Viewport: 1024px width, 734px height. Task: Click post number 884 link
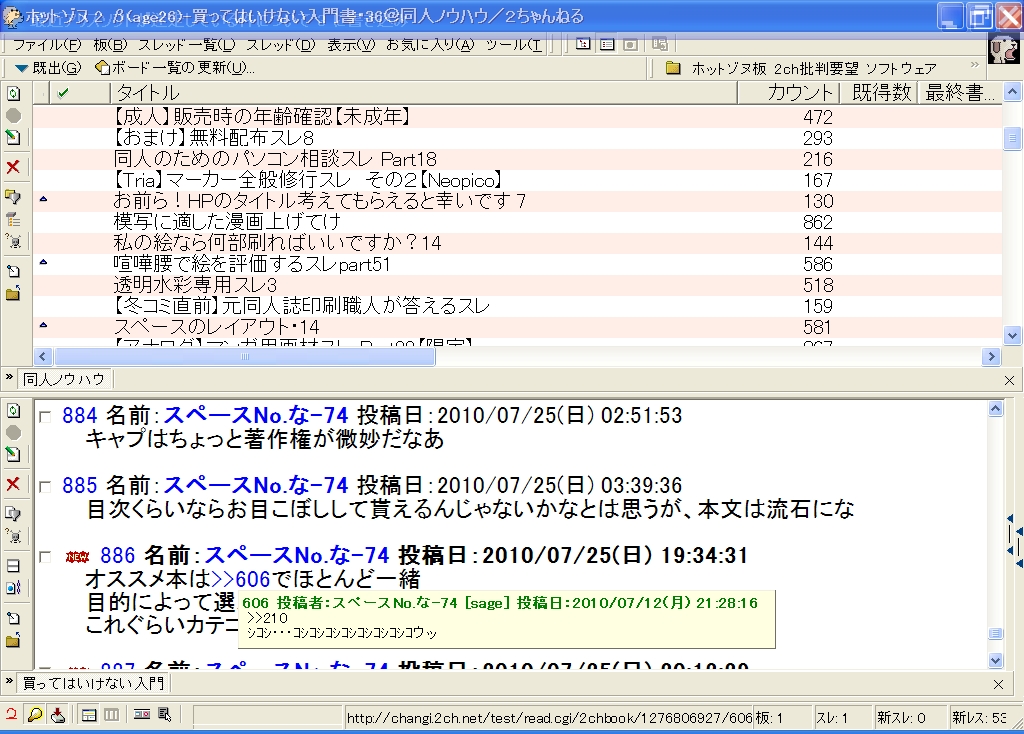80,415
